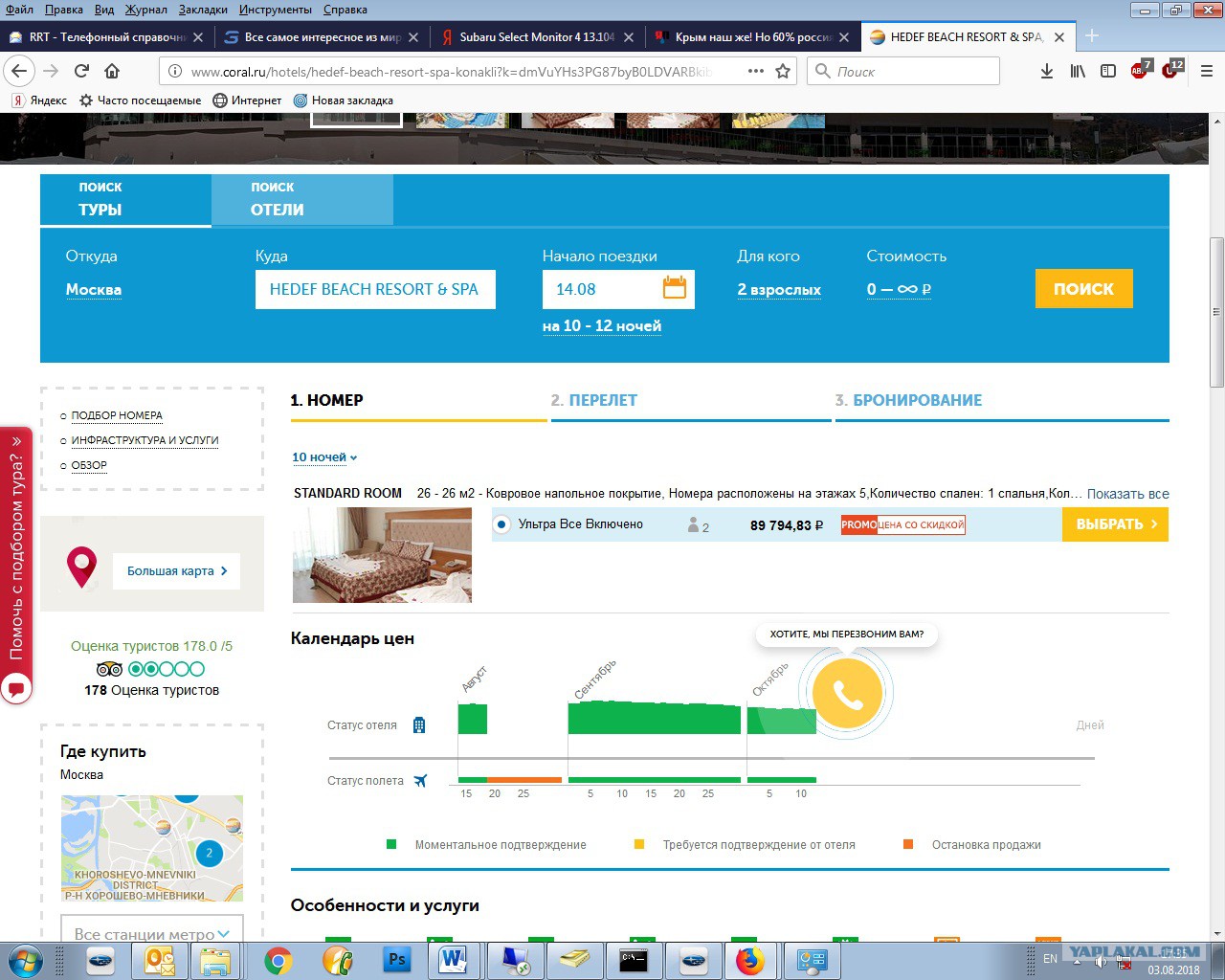Open Firefox from the taskbar
This screenshot has width=1225, height=980.
[x=750, y=960]
